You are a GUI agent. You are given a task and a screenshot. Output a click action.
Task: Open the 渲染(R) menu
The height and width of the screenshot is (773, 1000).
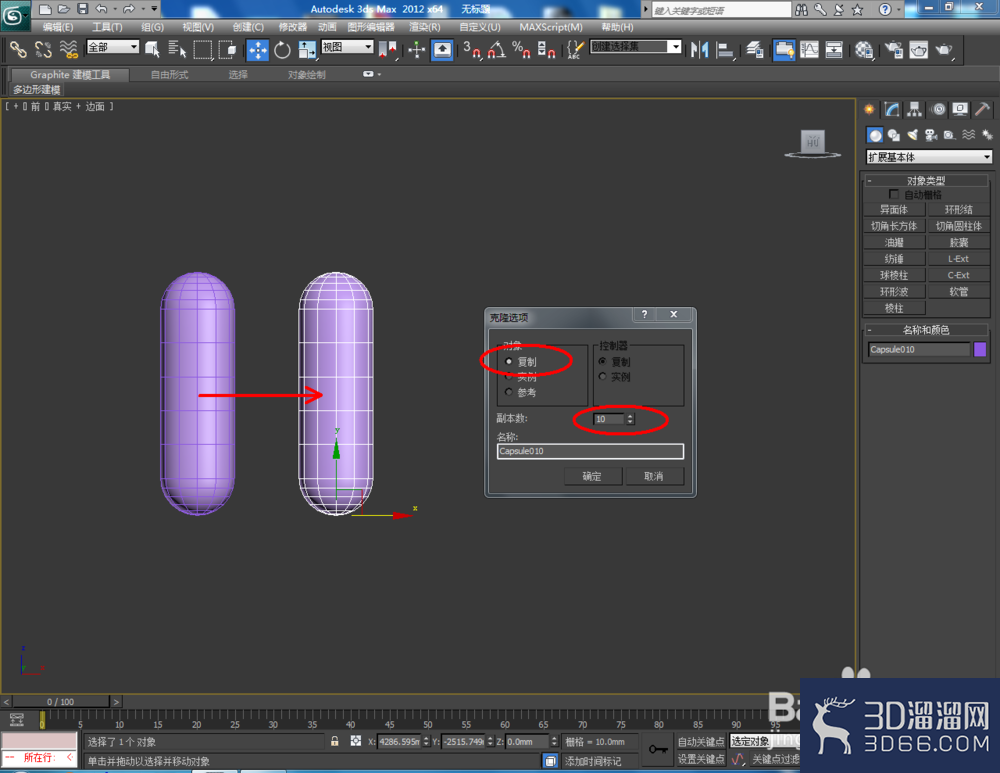[x=424, y=27]
